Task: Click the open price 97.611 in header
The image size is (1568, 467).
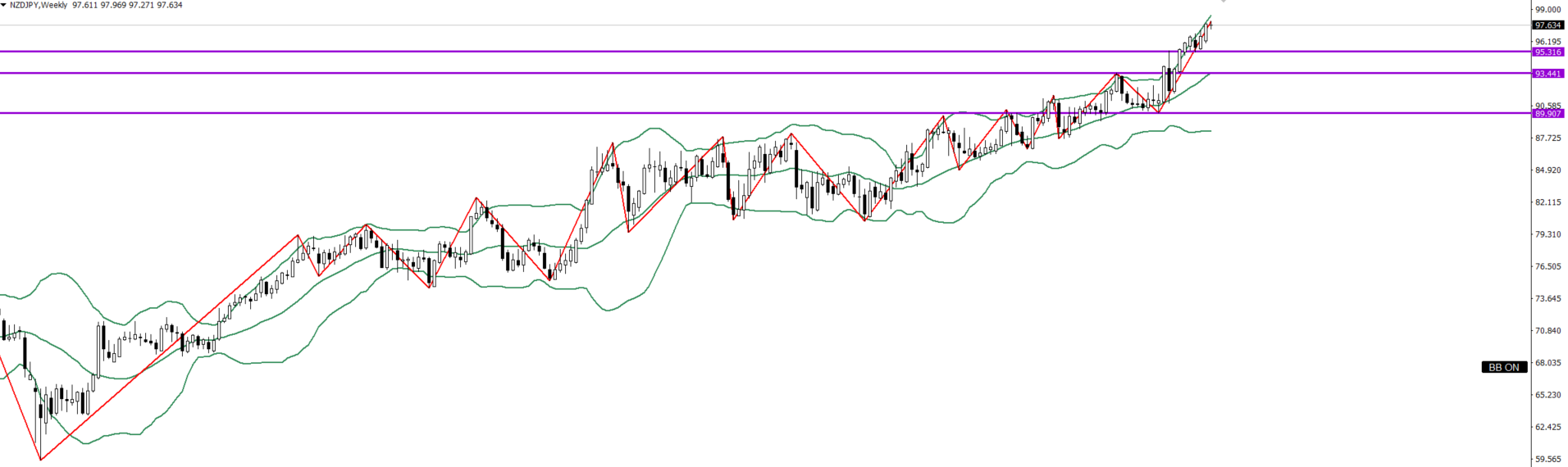Action: click(x=85, y=5)
